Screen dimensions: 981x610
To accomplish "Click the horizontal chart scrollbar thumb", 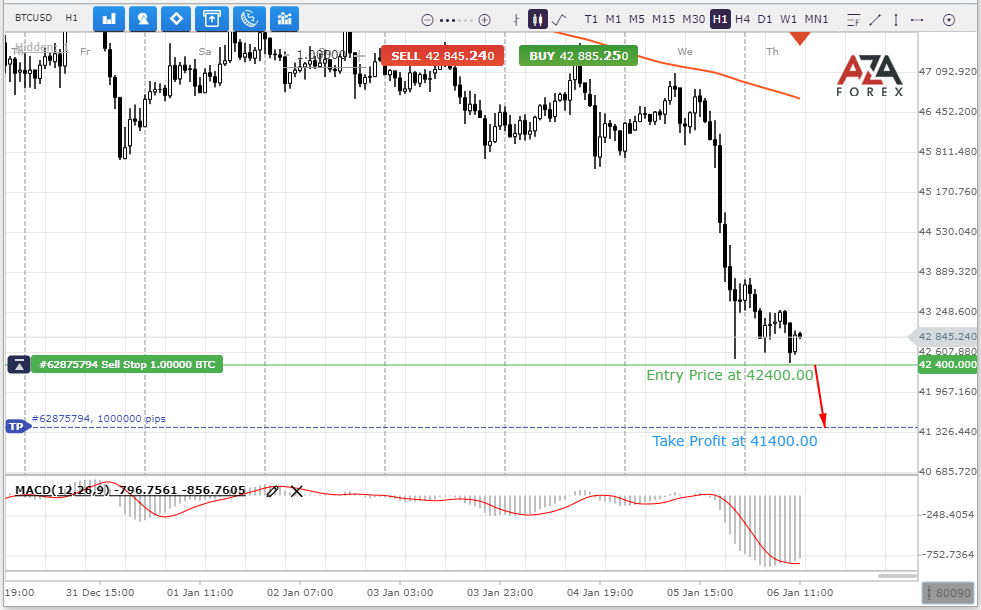I will tap(897, 576).
